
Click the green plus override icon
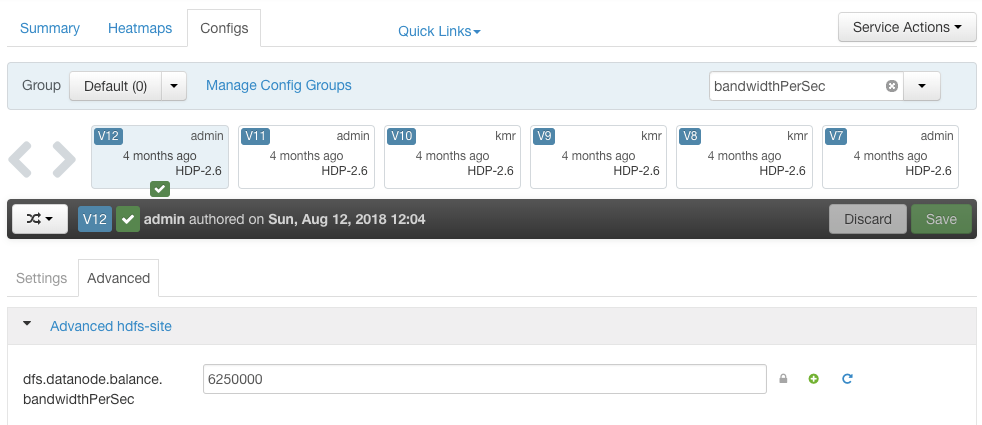[814, 379]
